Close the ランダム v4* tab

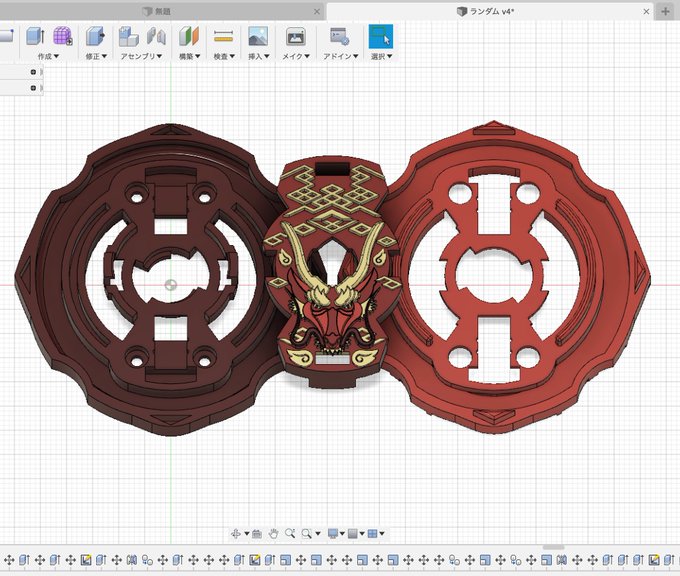pyautogui.click(x=646, y=12)
